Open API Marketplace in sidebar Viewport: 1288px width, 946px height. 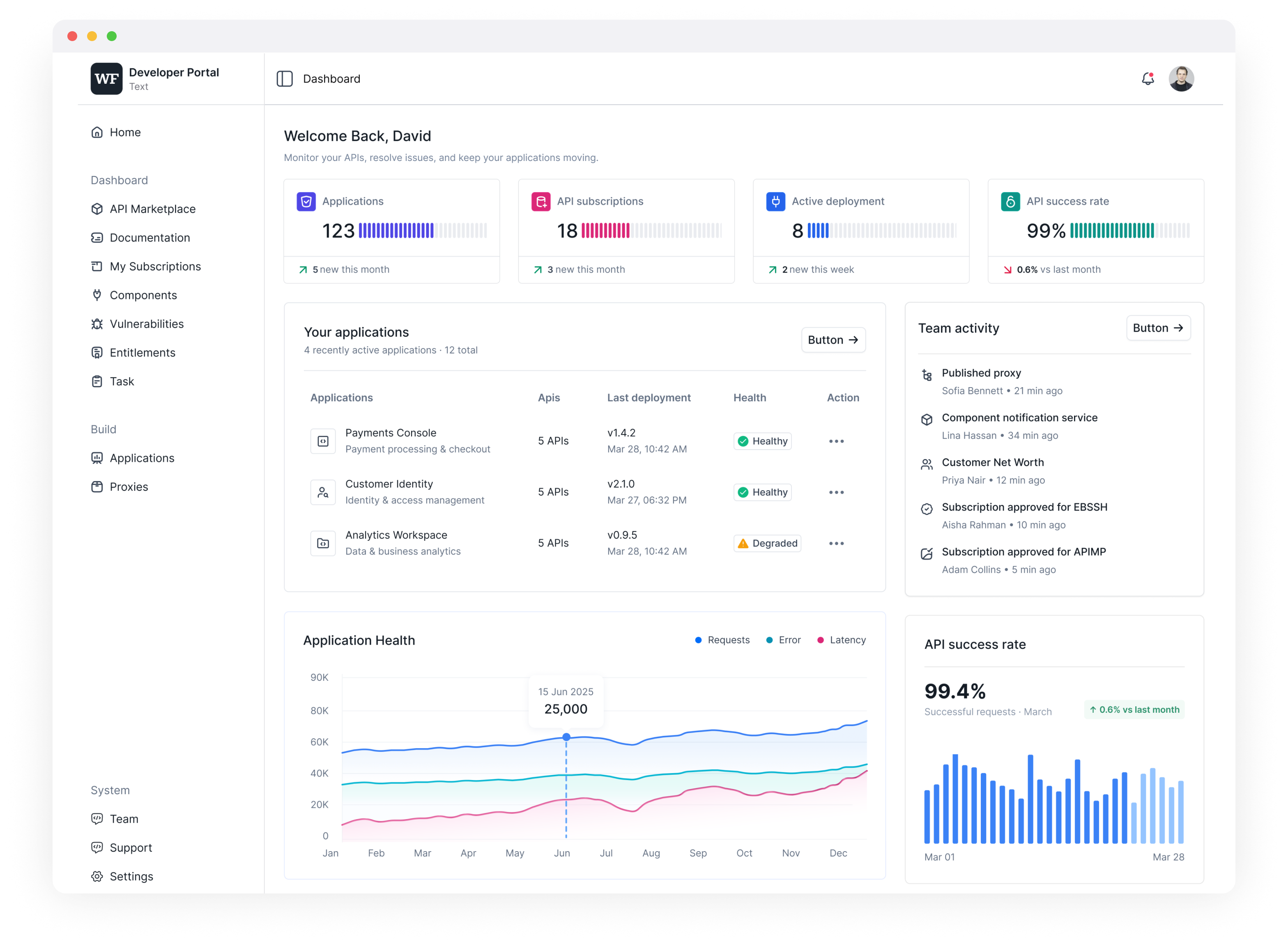[x=143, y=209]
